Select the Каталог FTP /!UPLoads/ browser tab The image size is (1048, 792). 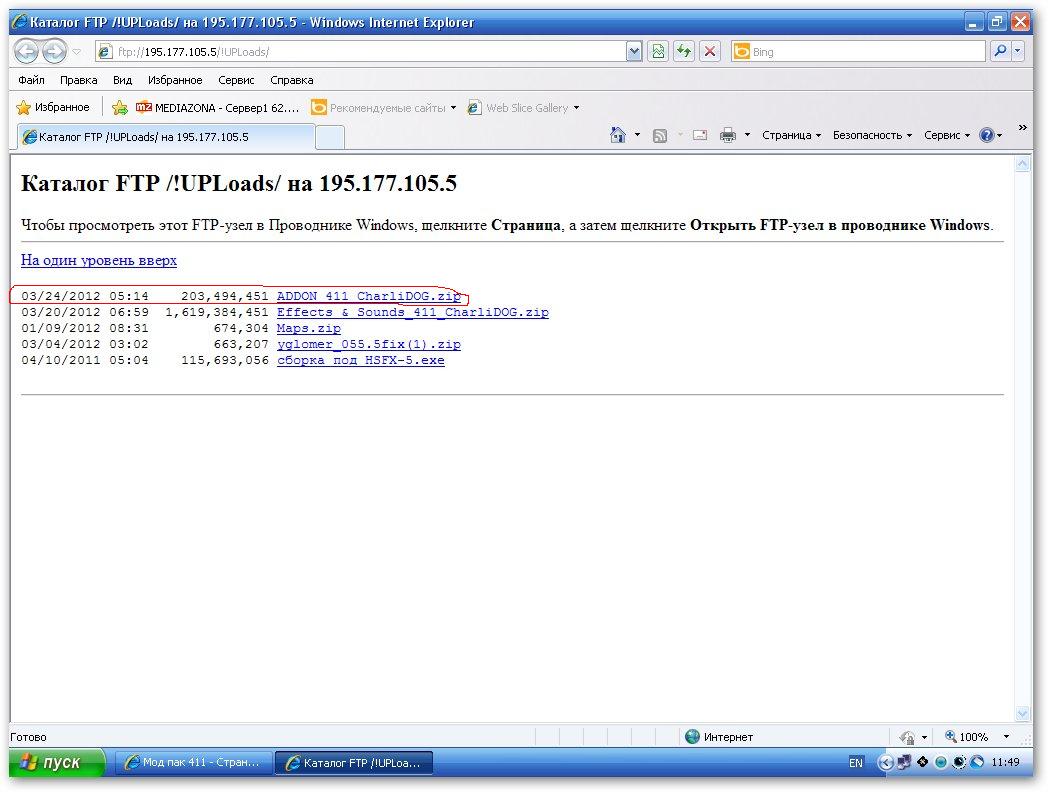[165, 137]
